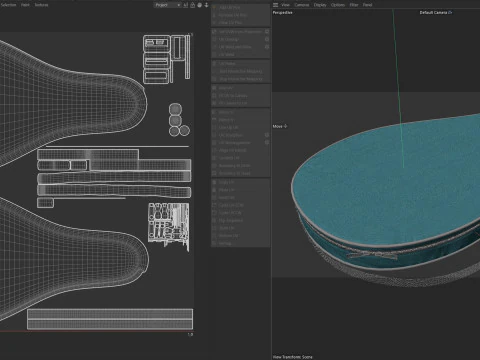Open the Project dropdown in the UV editor
The height and width of the screenshot is (360, 480).
pyautogui.click(x=168, y=5)
